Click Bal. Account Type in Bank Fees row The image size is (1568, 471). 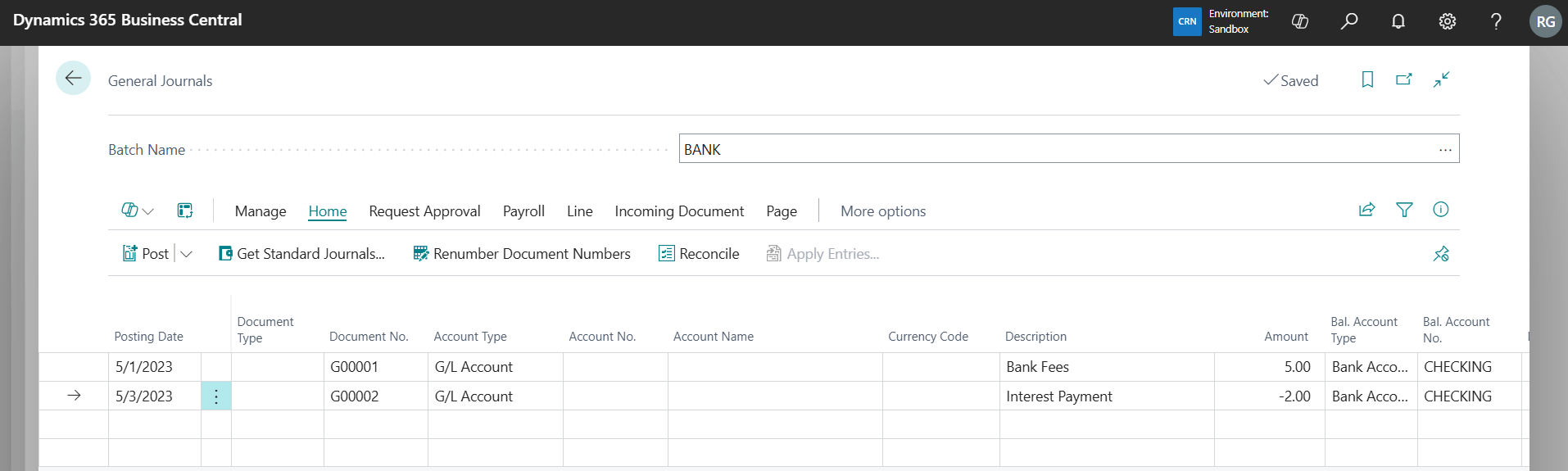pyautogui.click(x=1371, y=367)
